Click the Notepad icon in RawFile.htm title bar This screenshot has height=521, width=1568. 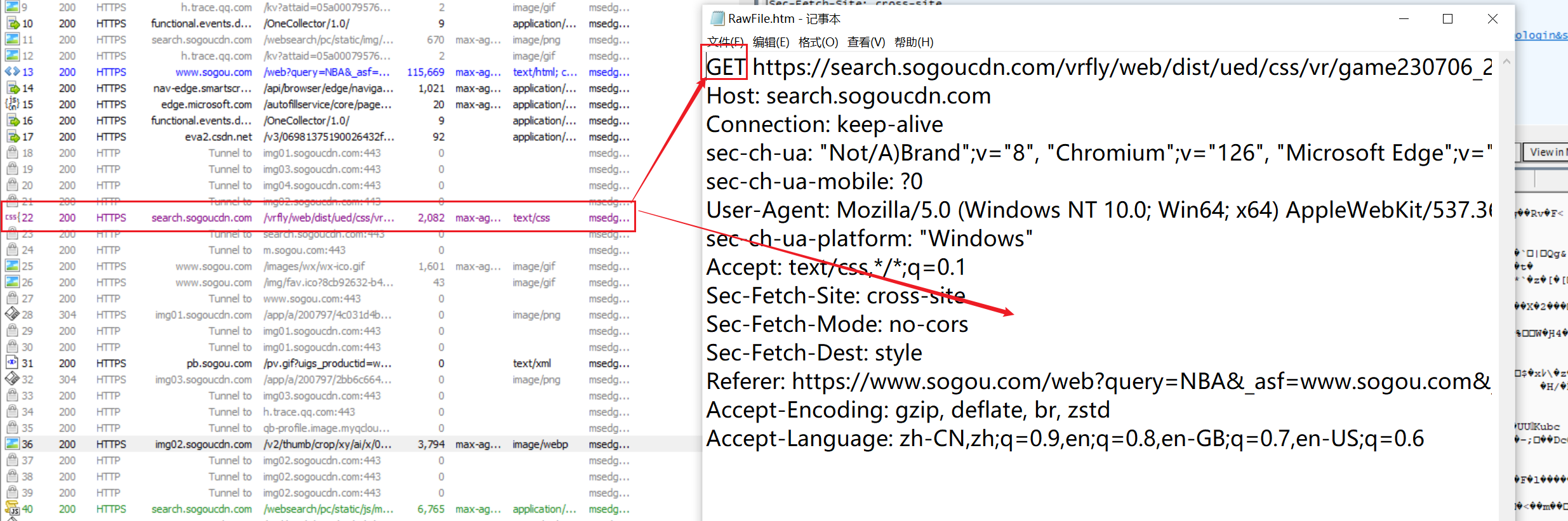point(717,18)
